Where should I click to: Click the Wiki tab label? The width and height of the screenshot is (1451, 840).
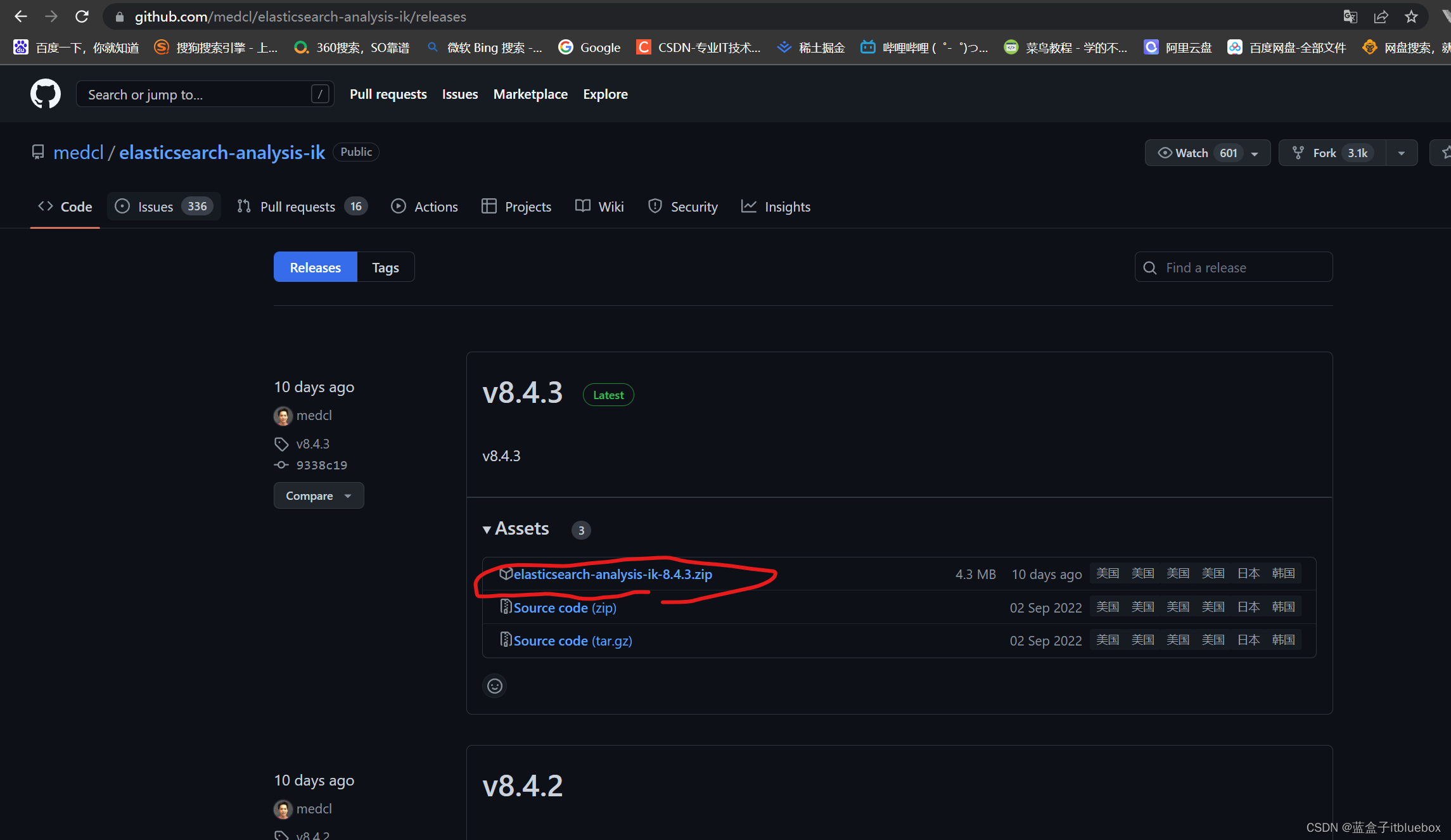(609, 206)
